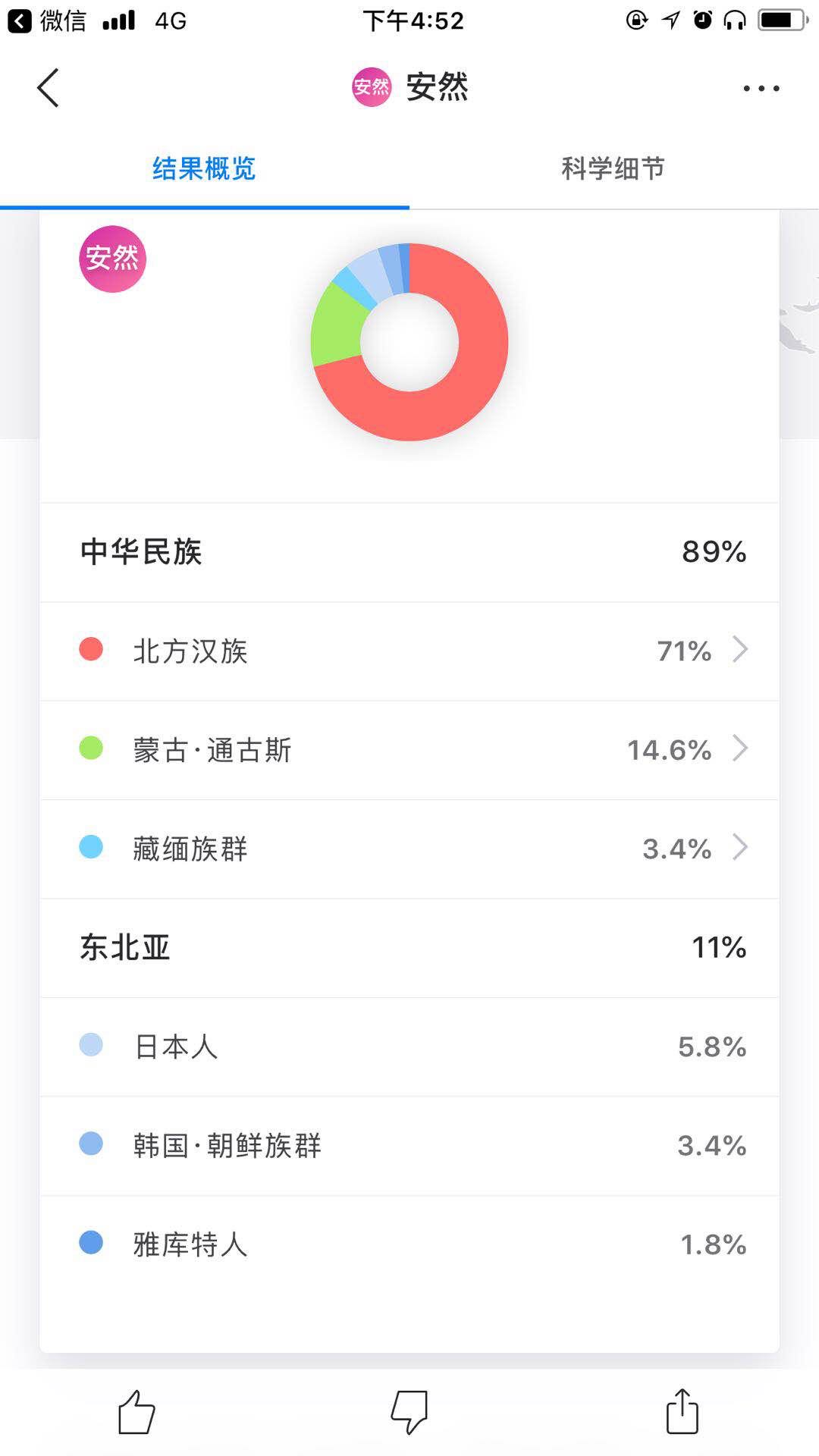
Task: Tap the 中华民族 89% header row
Action: (409, 552)
